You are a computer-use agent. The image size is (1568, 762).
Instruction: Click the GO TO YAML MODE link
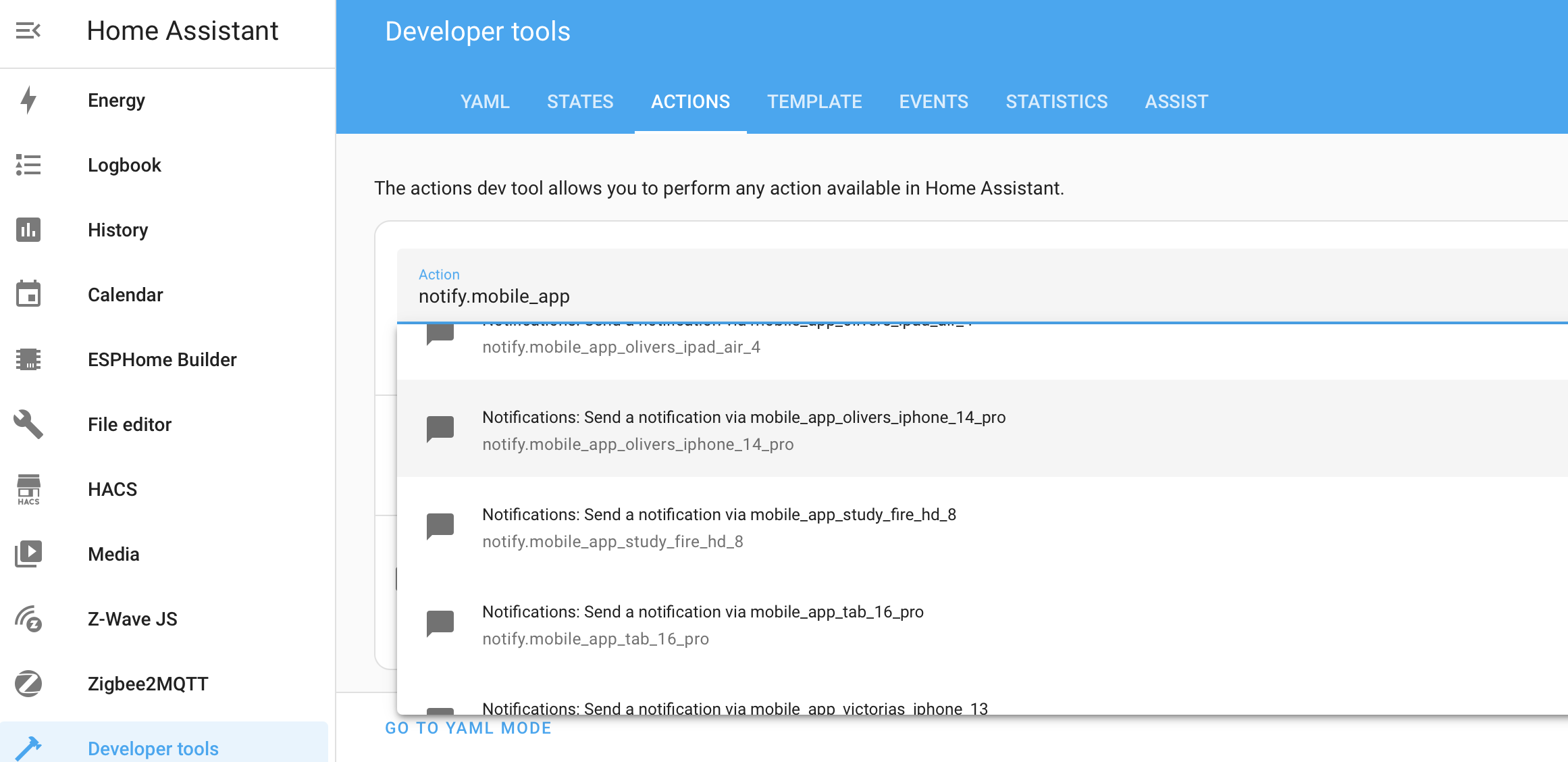pyautogui.click(x=467, y=728)
